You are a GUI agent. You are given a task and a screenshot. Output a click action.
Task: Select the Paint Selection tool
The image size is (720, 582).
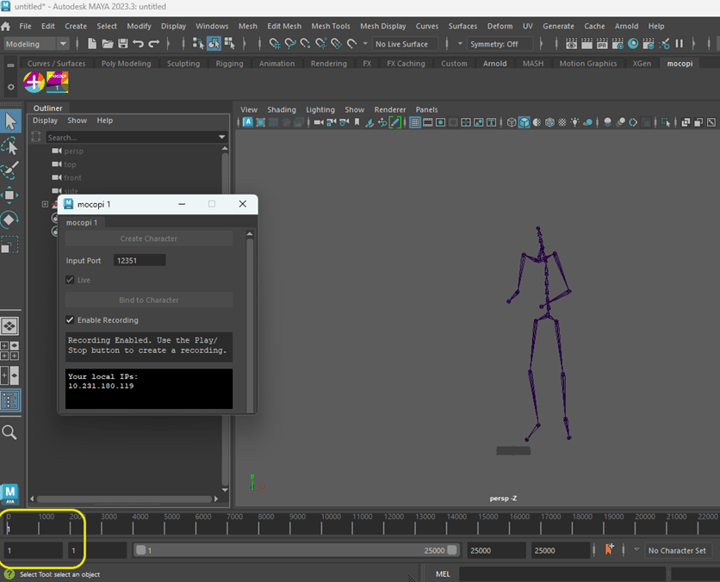(10, 170)
